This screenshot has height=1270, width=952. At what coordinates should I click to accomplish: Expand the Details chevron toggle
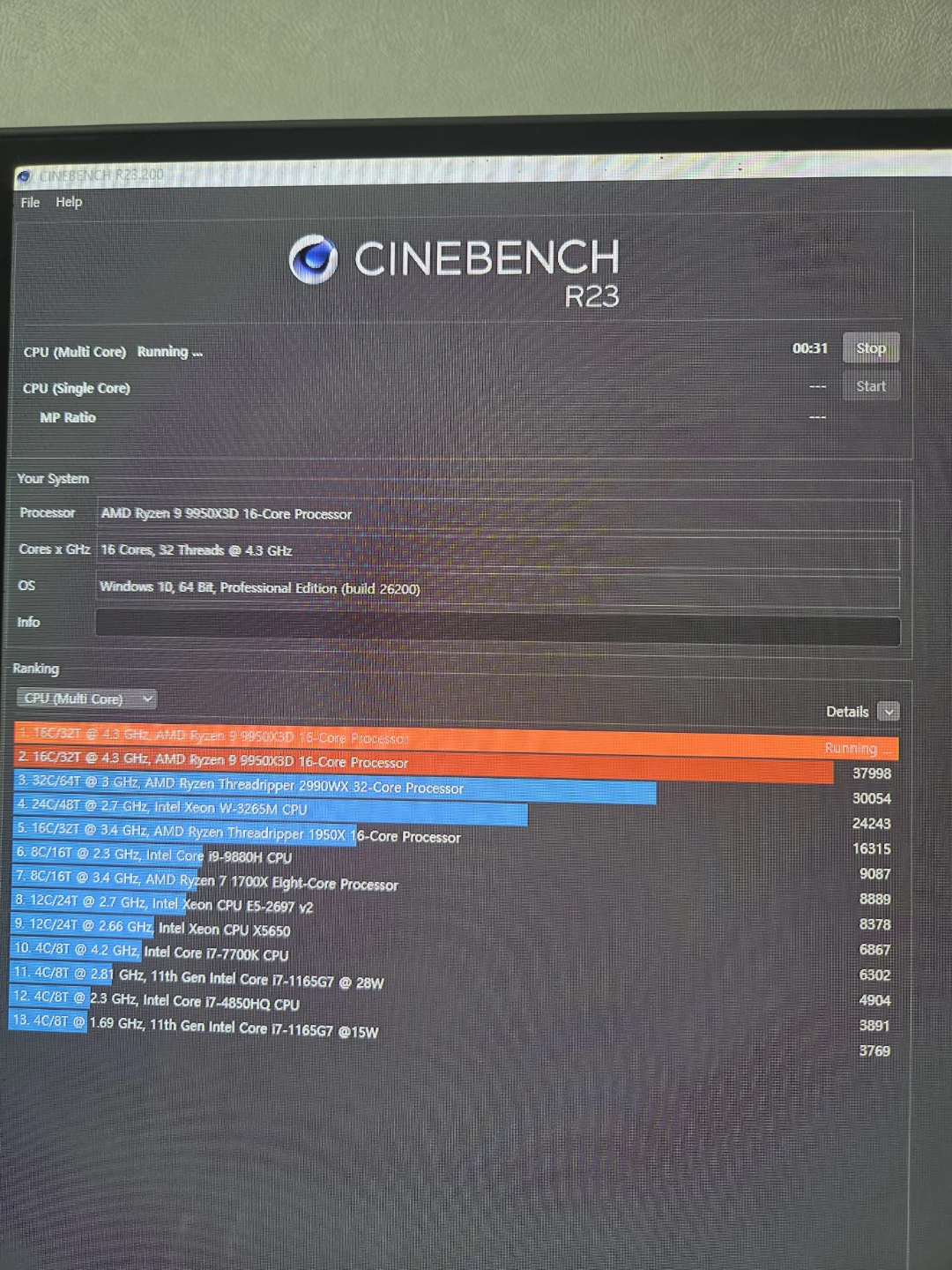(x=889, y=712)
